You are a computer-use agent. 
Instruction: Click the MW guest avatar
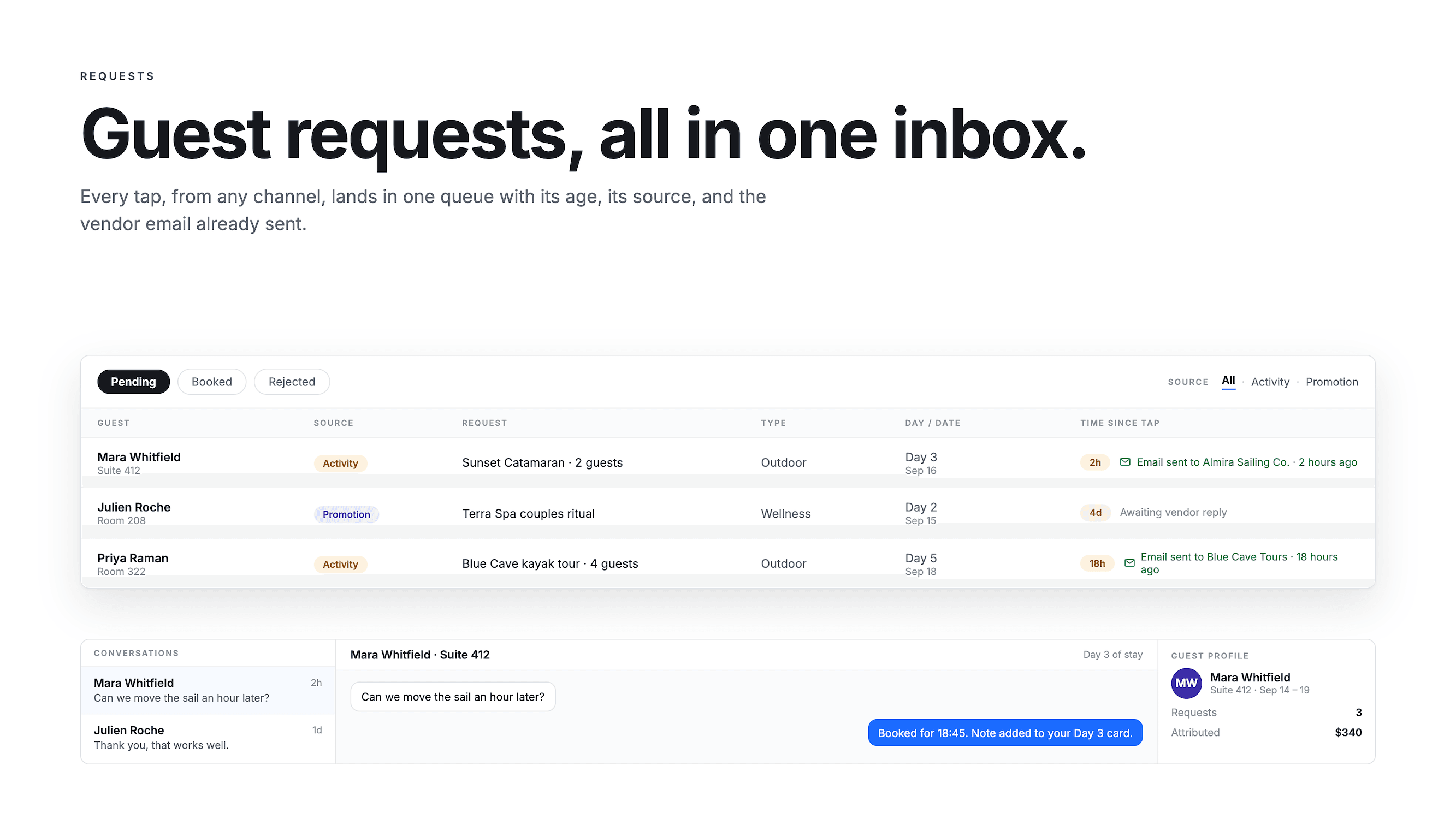tap(1186, 683)
